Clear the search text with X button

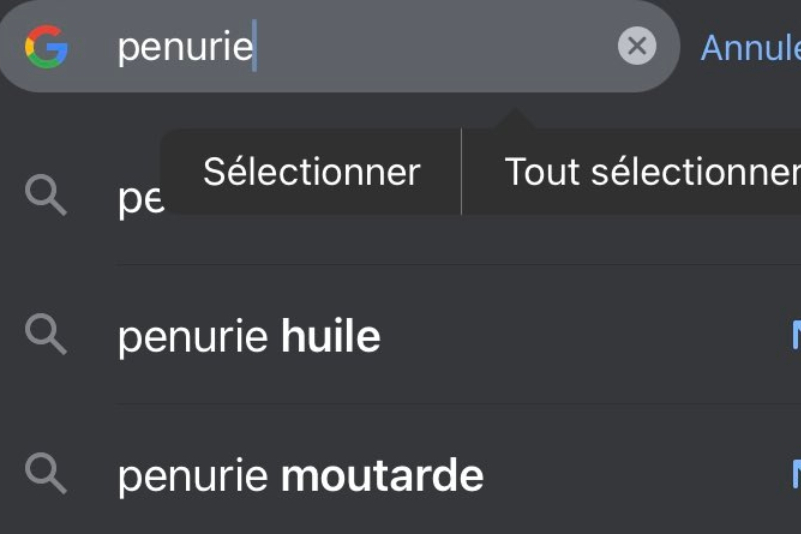click(637, 46)
